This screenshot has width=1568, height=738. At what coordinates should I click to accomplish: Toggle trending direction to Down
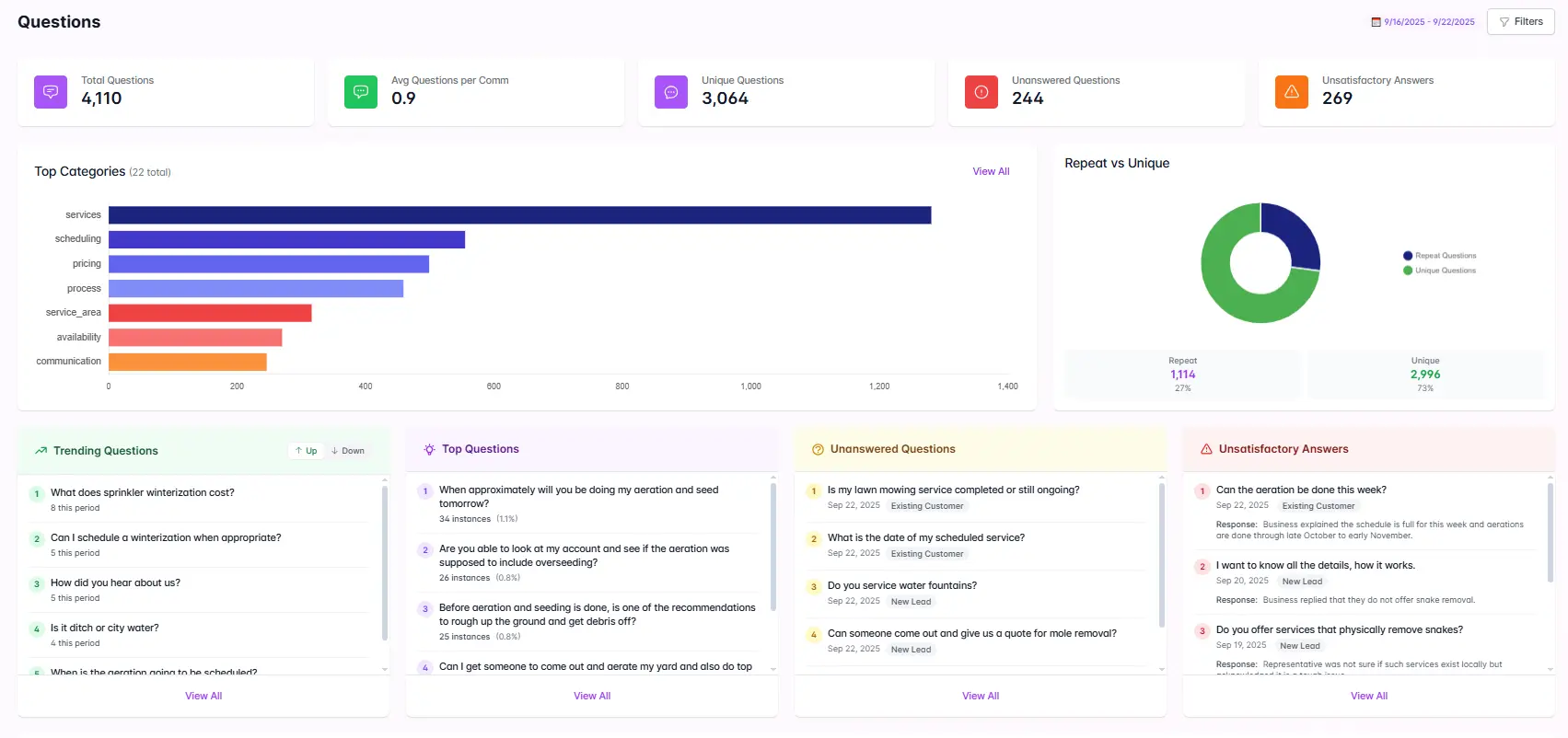pos(348,451)
